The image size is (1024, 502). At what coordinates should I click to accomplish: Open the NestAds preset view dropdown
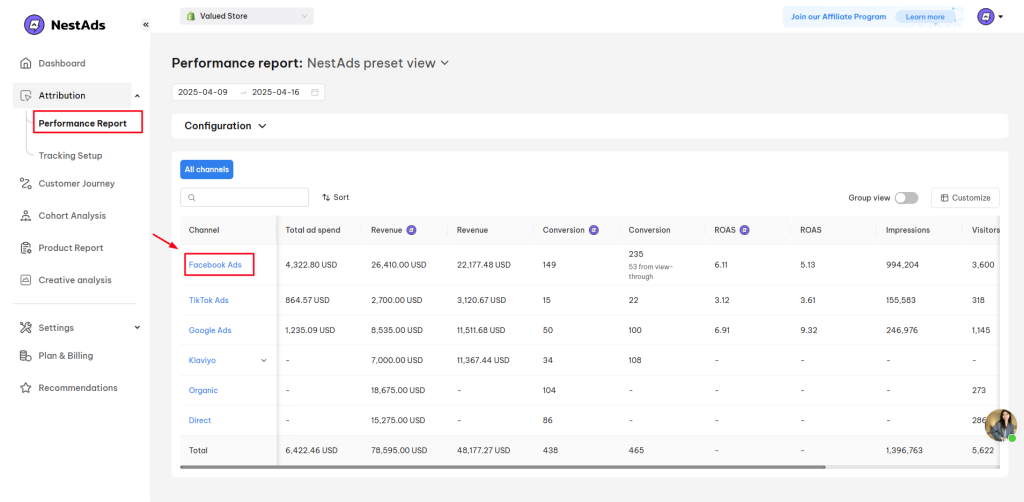coord(378,63)
